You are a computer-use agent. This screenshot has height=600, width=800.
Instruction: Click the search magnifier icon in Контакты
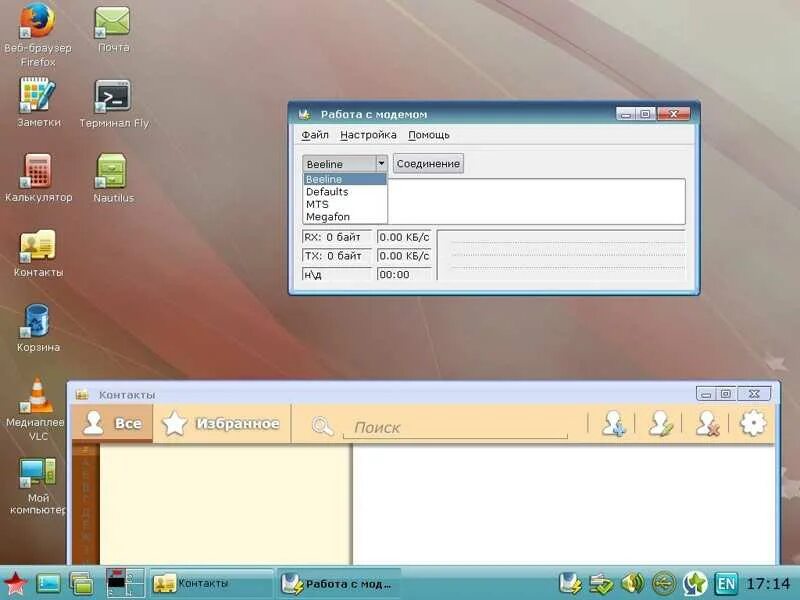coord(322,426)
